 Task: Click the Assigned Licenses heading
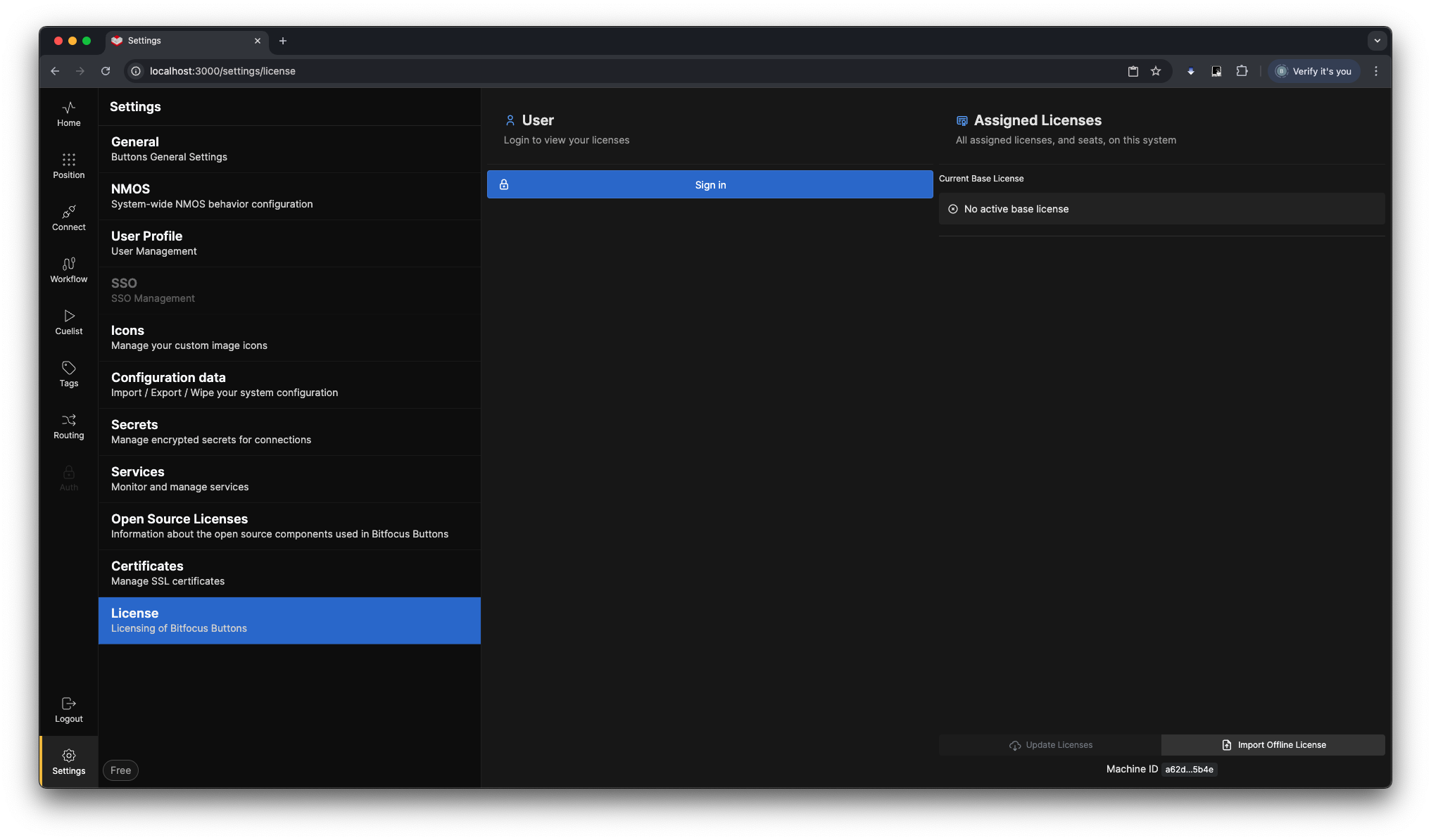point(1038,120)
